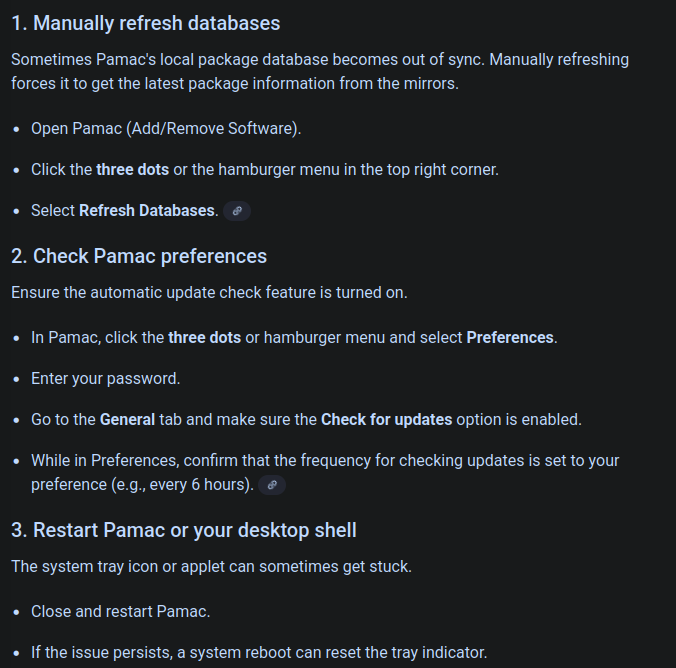Click 'three dots' in the 'In Pamac' bullet
Image resolution: width=676 pixels, height=668 pixels.
pos(204,338)
